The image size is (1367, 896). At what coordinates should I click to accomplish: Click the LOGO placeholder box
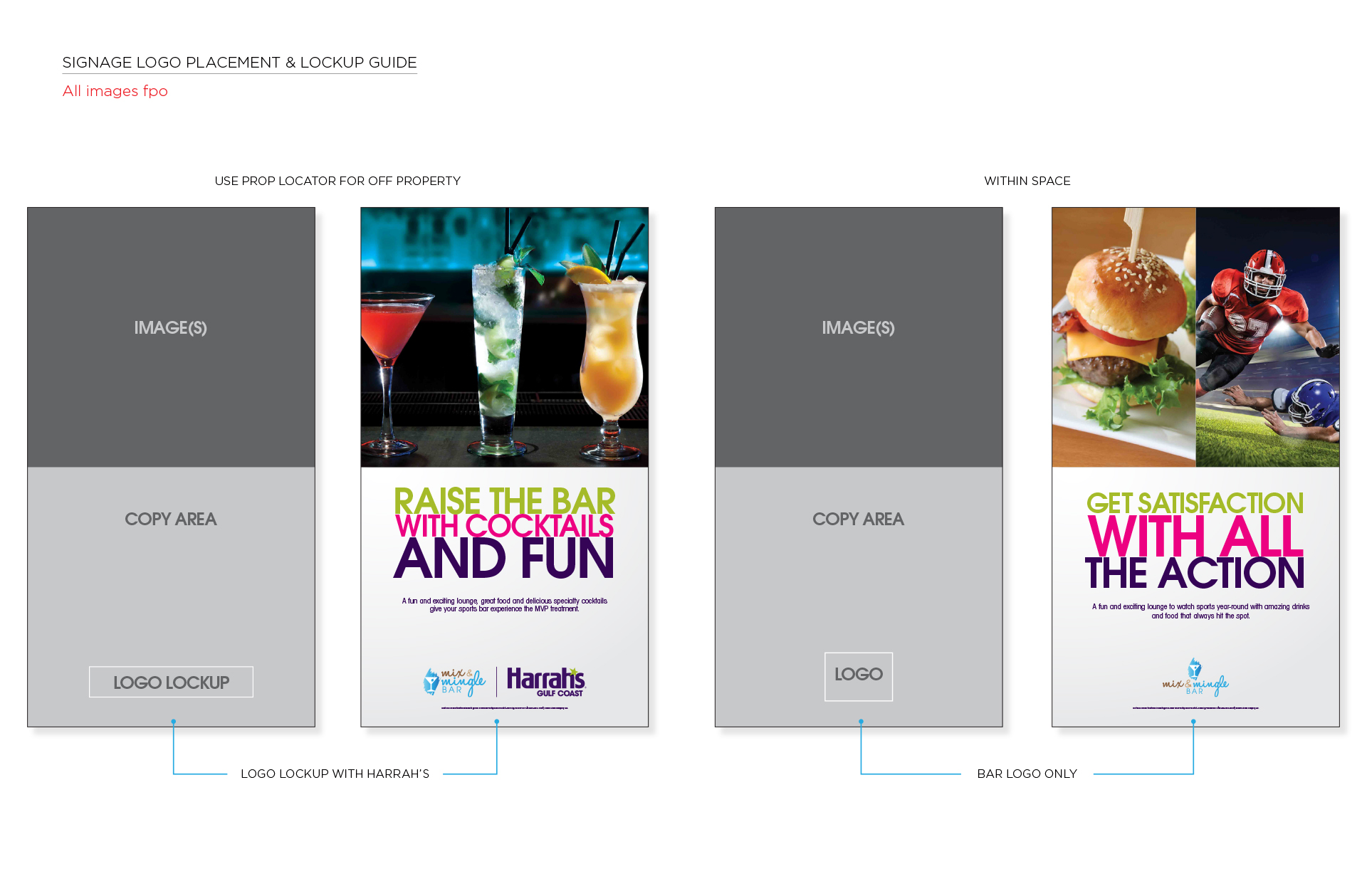coord(859,676)
